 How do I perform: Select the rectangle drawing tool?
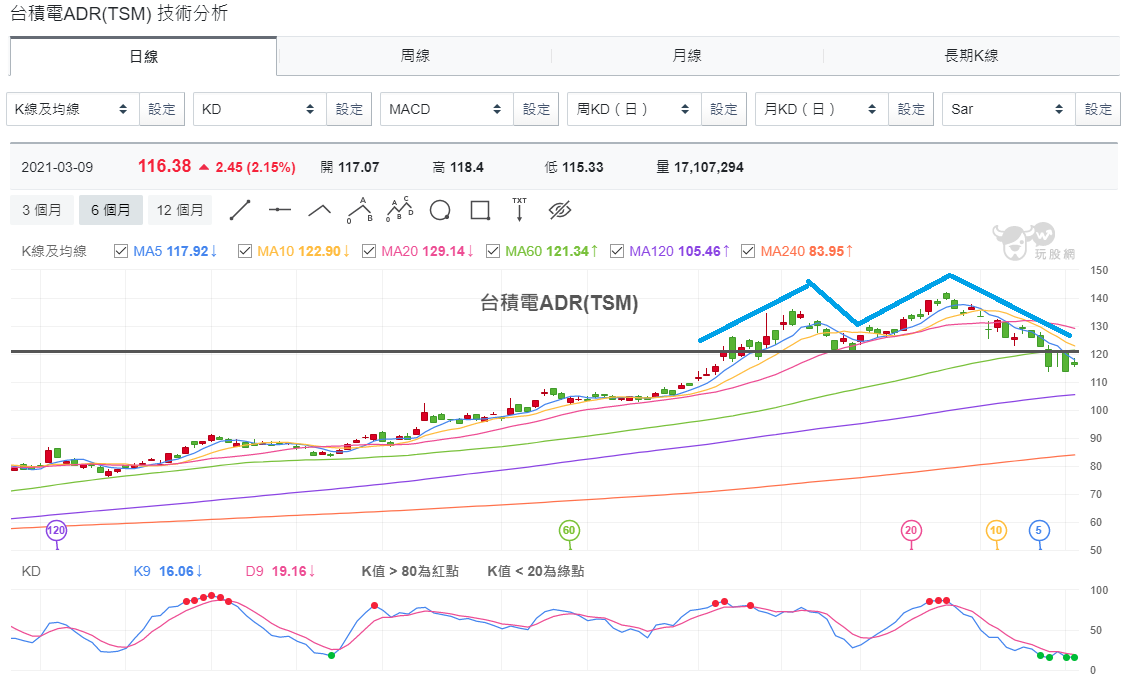pos(480,210)
